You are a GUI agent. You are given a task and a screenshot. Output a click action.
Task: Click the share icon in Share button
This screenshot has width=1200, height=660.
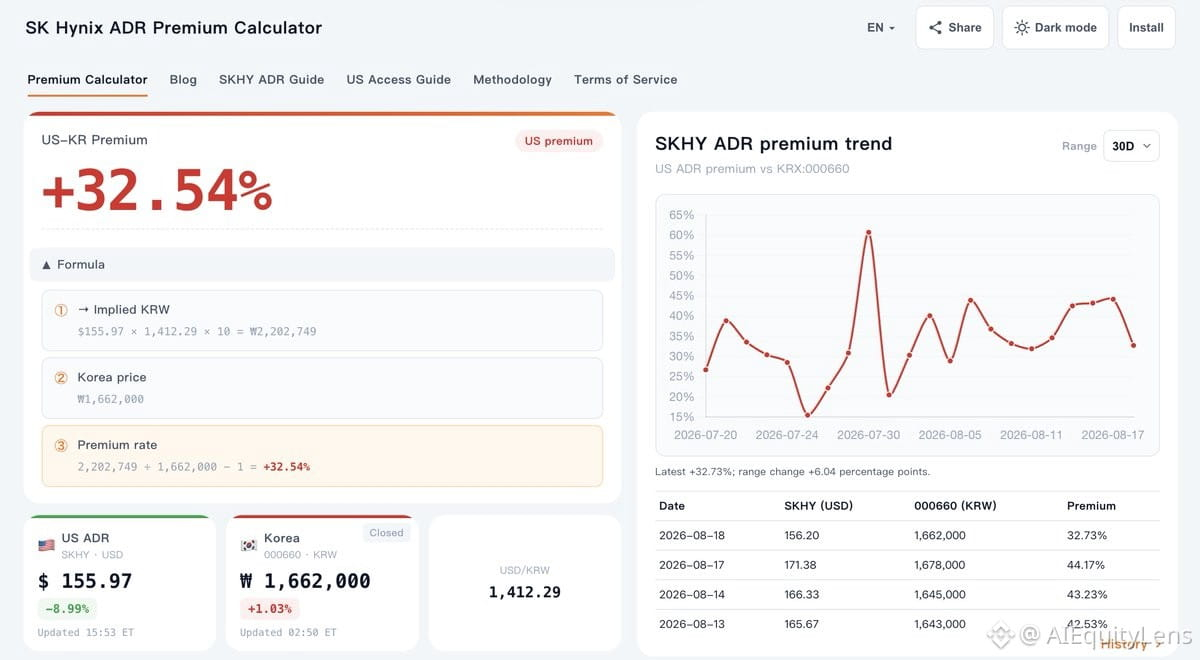coord(935,28)
